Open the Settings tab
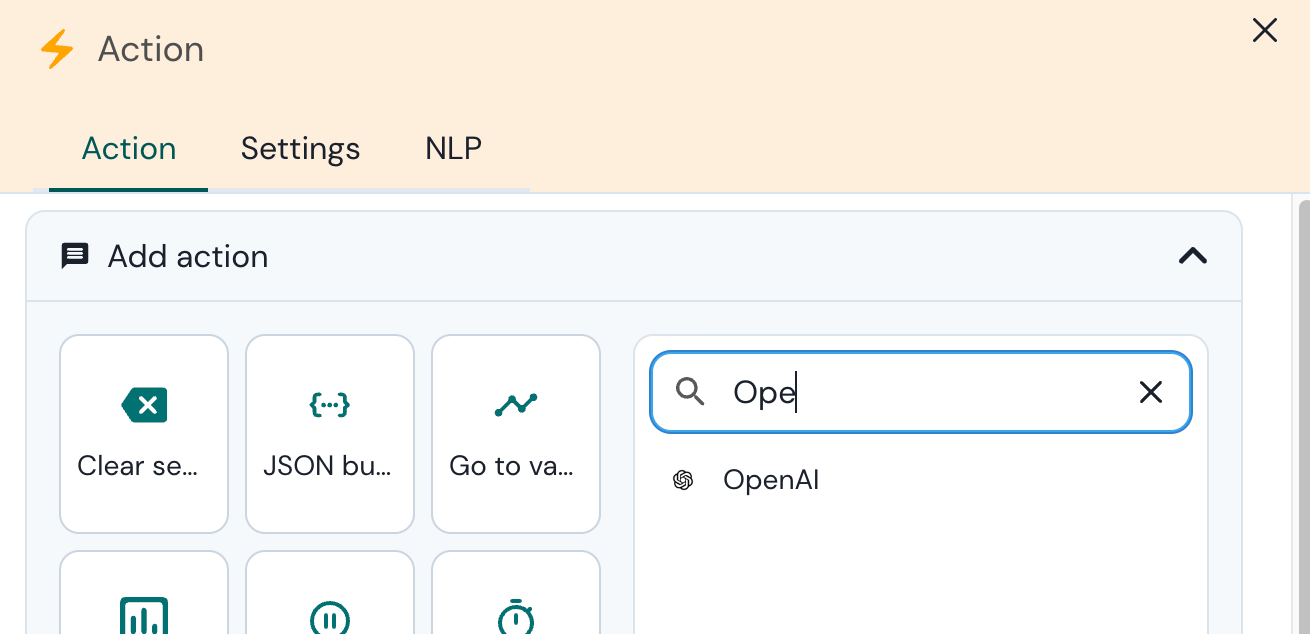This screenshot has width=1310, height=634. click(x=300, y=149)
